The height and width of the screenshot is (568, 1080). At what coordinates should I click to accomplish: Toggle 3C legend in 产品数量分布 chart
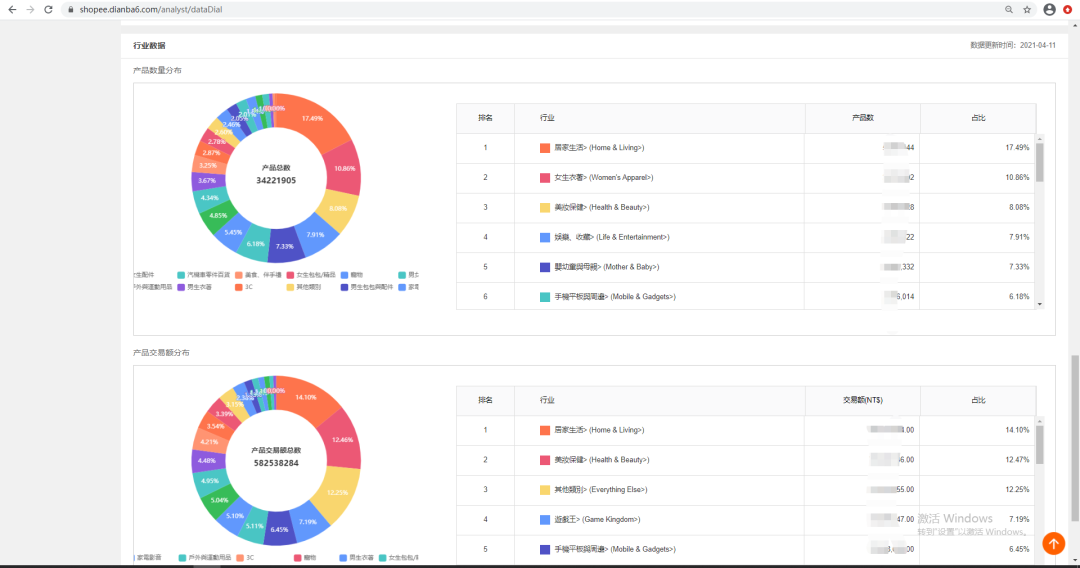244,287
